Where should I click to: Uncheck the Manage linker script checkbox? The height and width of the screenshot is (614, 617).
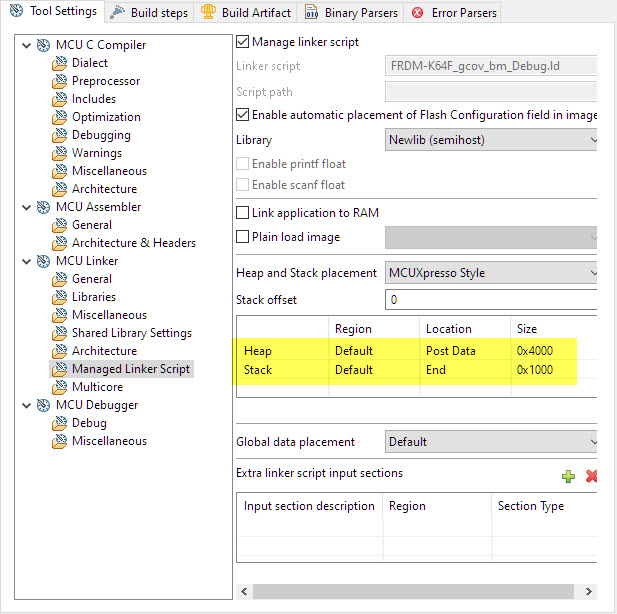242,42
